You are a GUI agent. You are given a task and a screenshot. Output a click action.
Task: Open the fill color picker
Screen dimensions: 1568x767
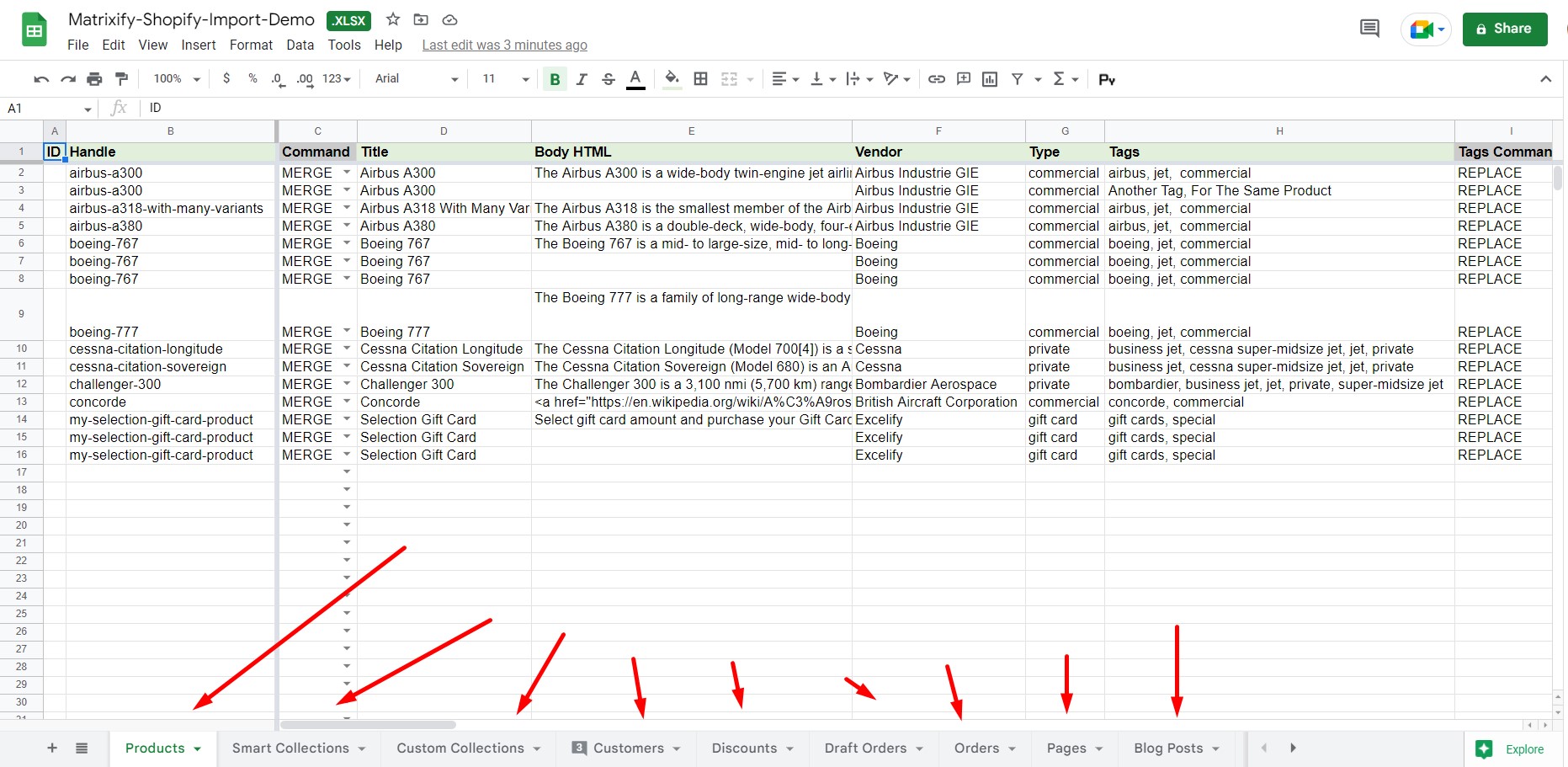(672, 79)
